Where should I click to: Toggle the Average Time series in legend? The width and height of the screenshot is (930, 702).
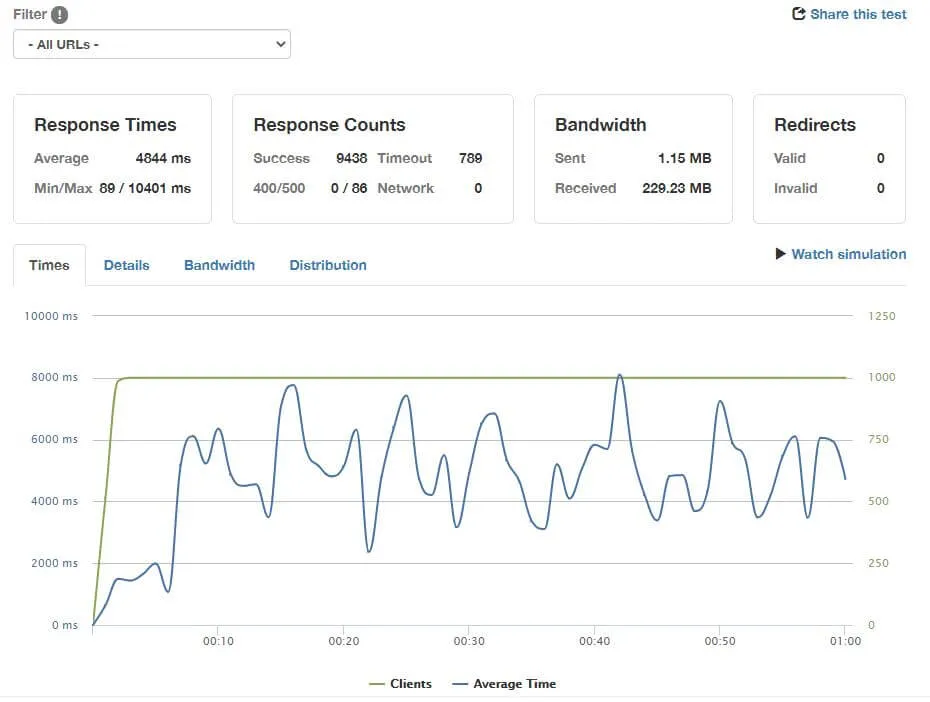click(x=504, y=684)
